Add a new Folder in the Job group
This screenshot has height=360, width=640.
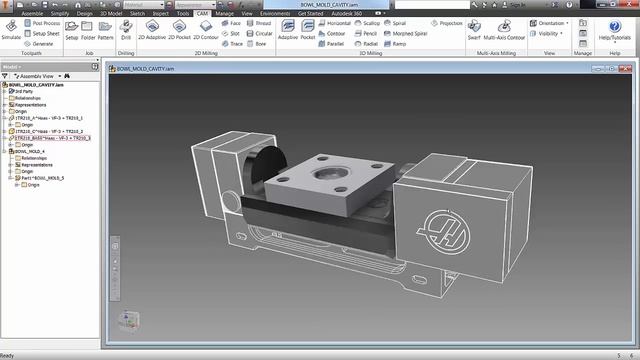(88, 30)
